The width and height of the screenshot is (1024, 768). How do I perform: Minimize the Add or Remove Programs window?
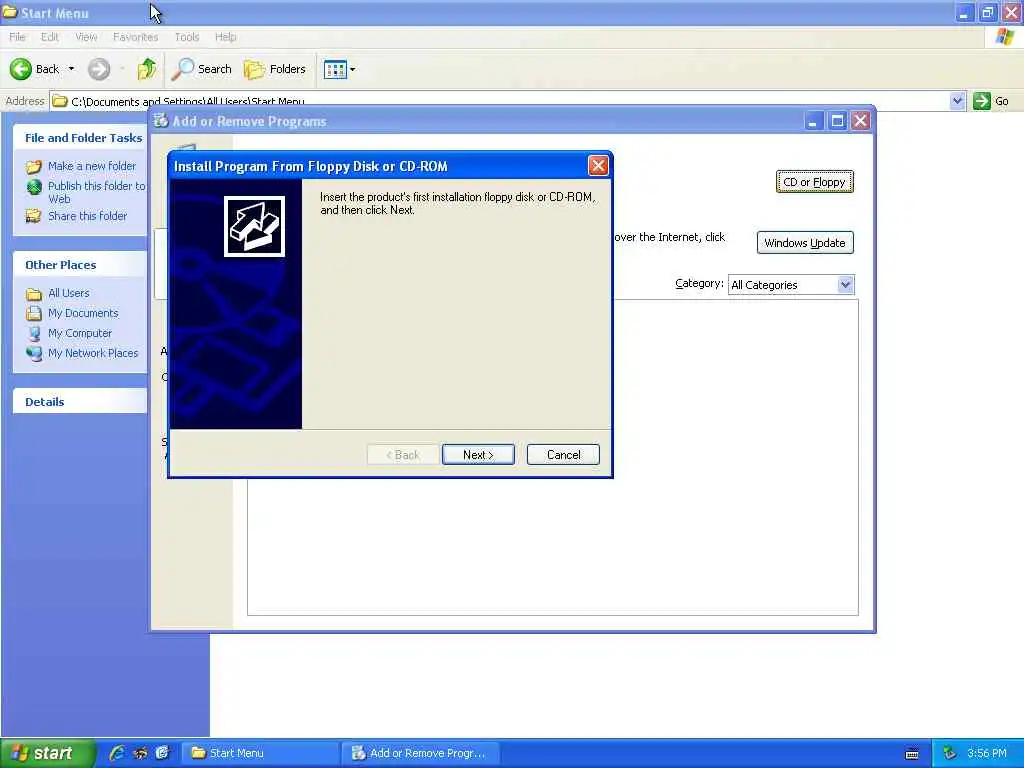point(813,121)
